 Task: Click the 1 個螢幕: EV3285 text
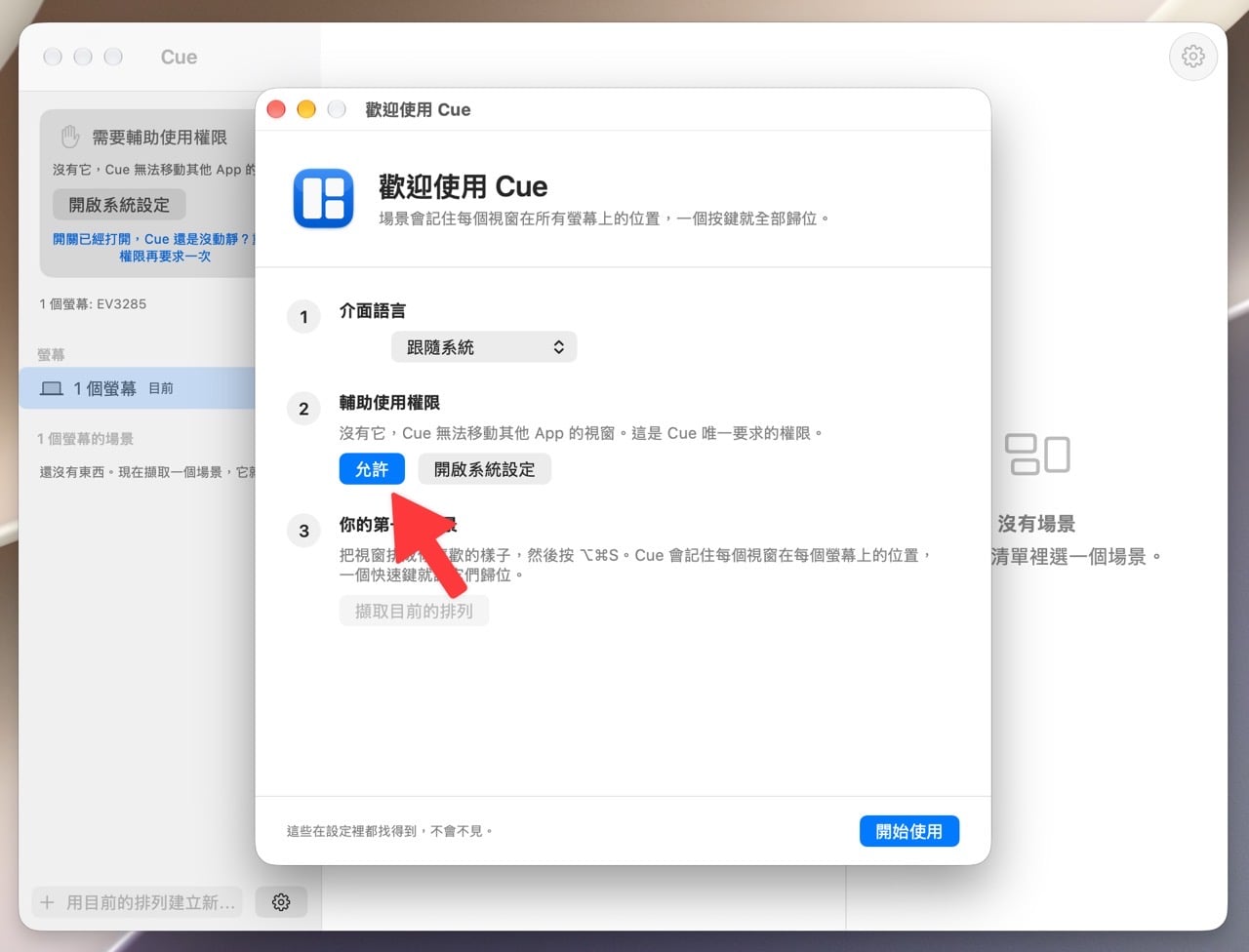[x=93, y=304]
